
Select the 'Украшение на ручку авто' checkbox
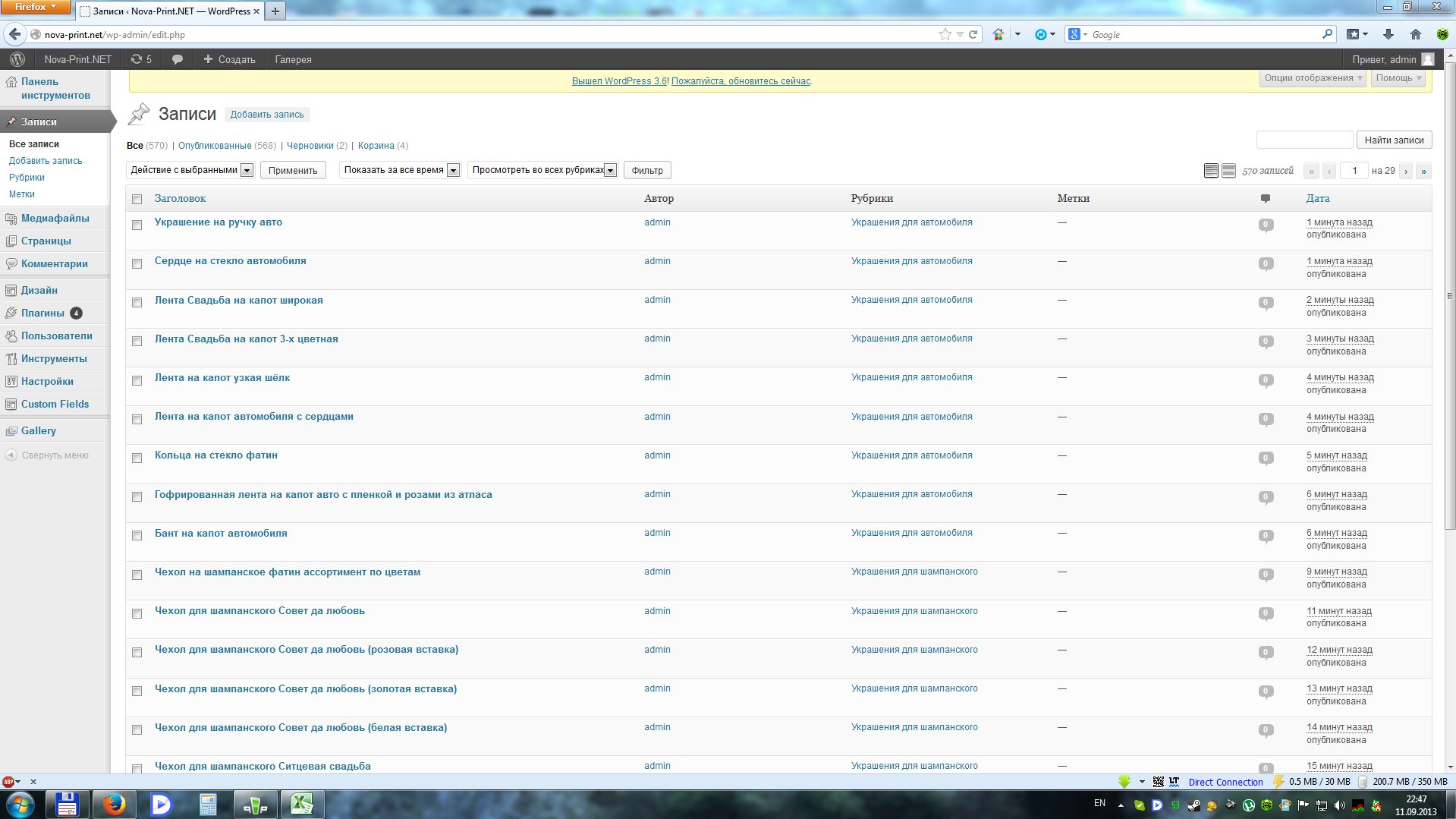(x=137, y=225)
